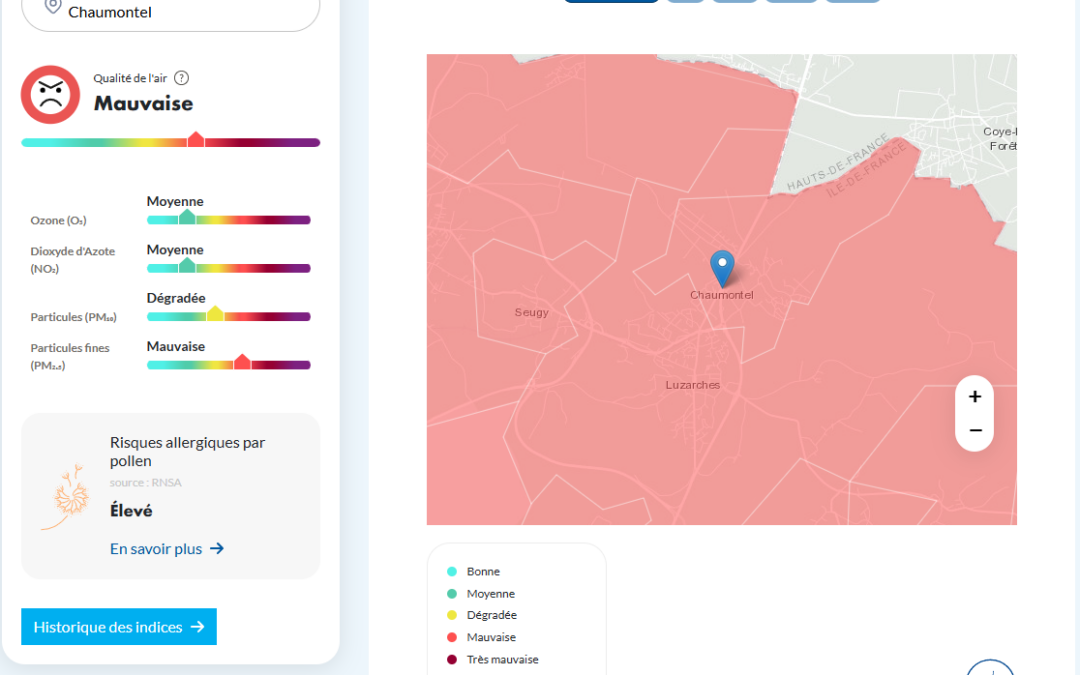
Task: Click the Bonne legend color dot
Action: pos(452,572)
